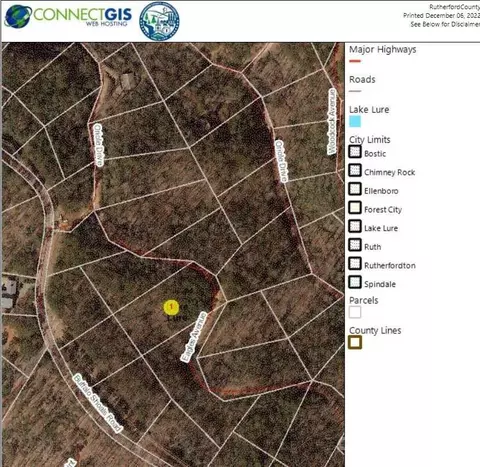Click the Bostic city limits legend icon
Viewport: 480px width, 467px height.
coord(355,152)
